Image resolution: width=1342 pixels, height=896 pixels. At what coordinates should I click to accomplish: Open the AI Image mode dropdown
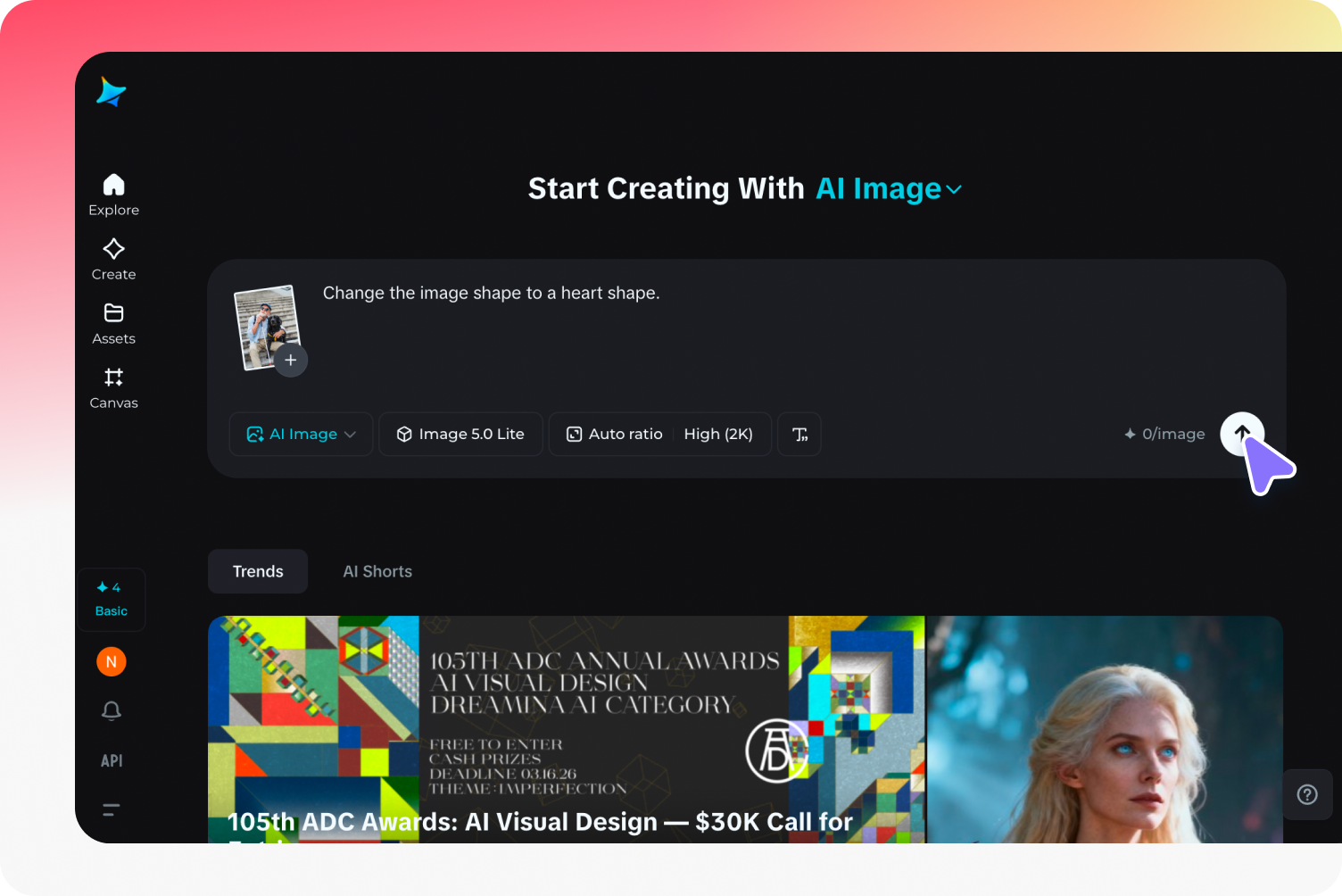[301, 434]
